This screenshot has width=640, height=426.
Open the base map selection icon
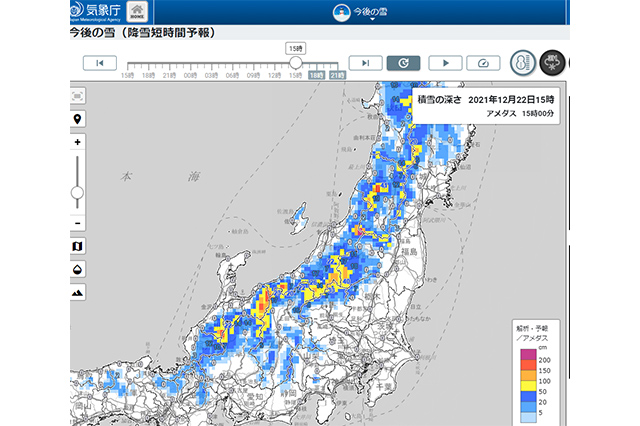(78, 246)
